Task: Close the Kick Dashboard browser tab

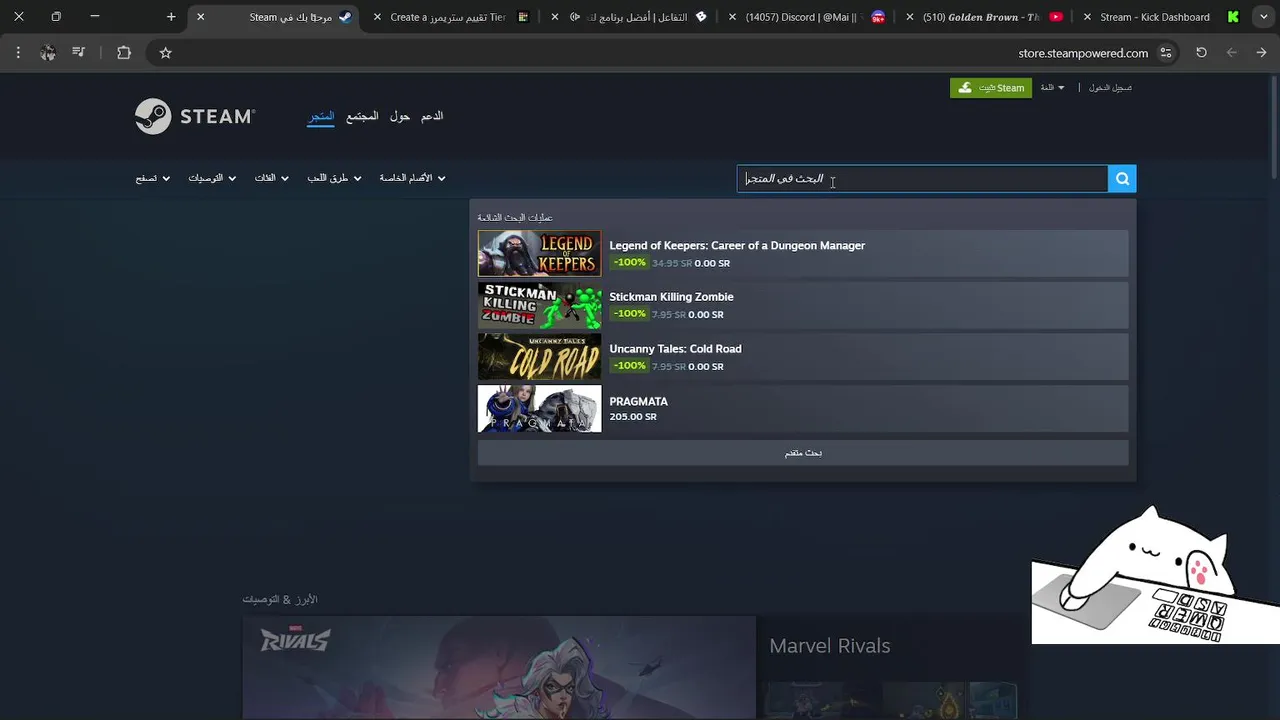Action: (x=1087, y=17)
